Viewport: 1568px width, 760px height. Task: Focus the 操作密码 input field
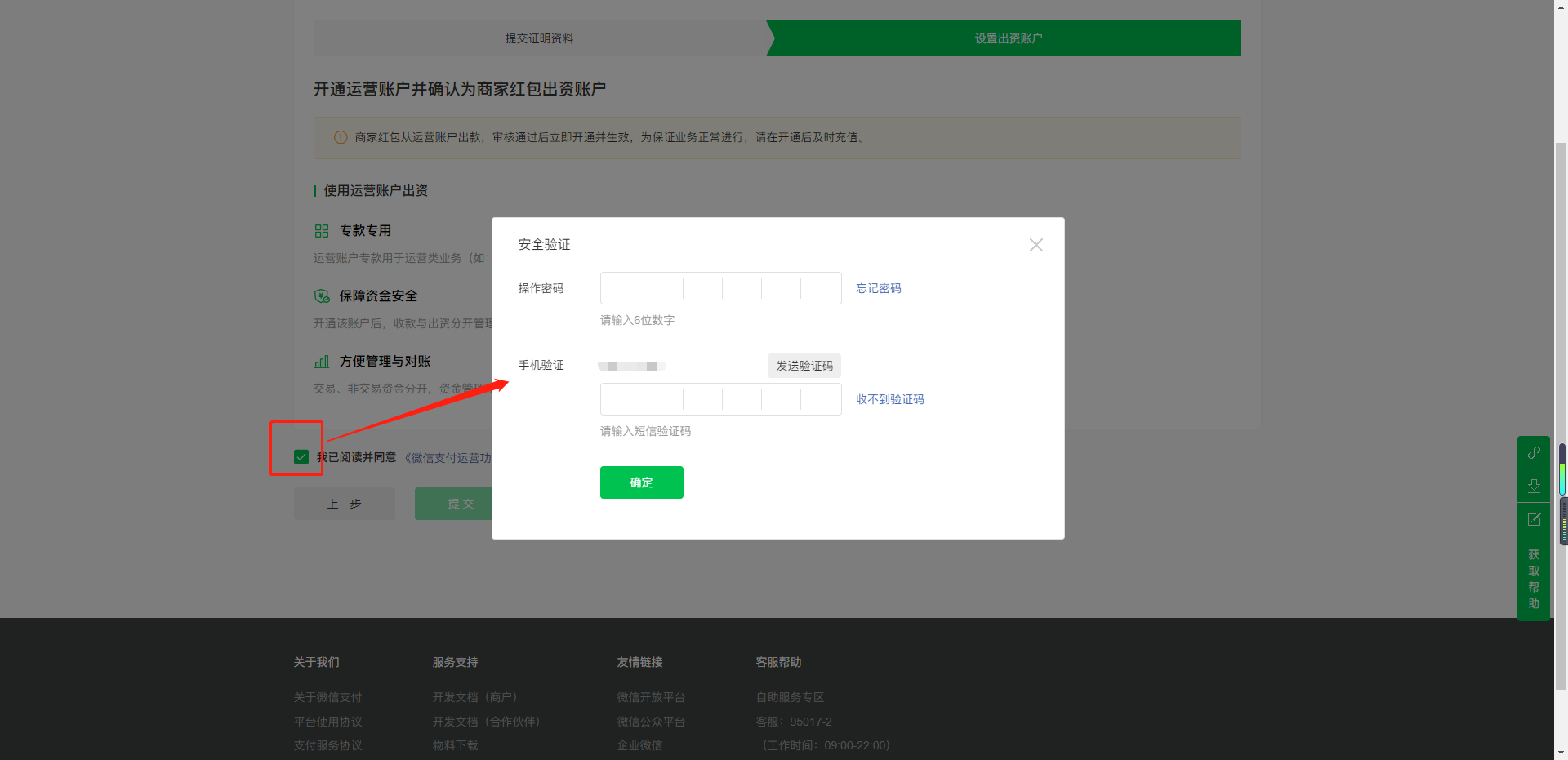pyautogui.click(x=720, y=288)
